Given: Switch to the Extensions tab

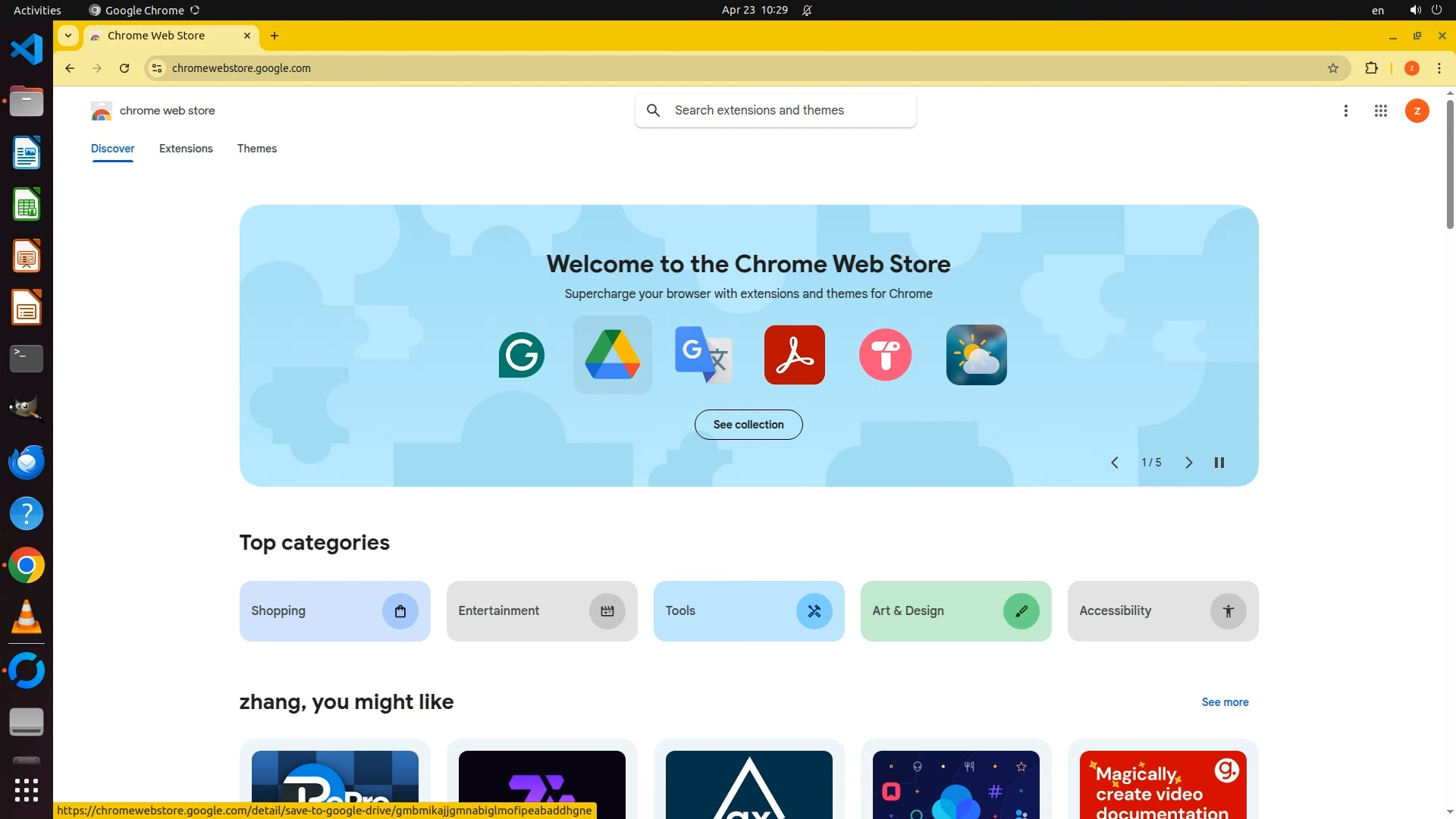Looking at the screenshot, I should (x=186, y=149).
